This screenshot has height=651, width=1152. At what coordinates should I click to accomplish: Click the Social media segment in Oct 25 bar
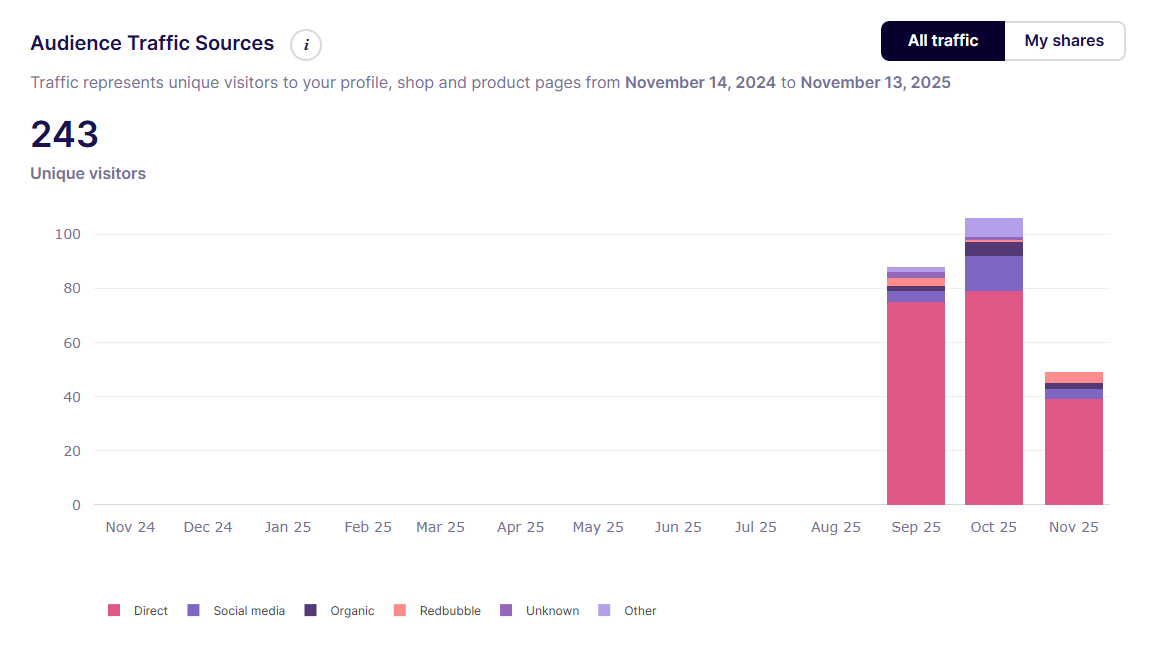click(x=993, y=273)
